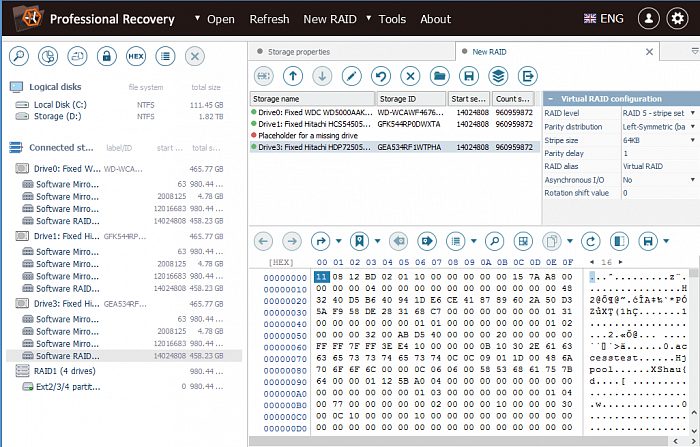Click the bookmark icon in hex toolbar
This screenshot has width=700, height=447.
(359, 242)
